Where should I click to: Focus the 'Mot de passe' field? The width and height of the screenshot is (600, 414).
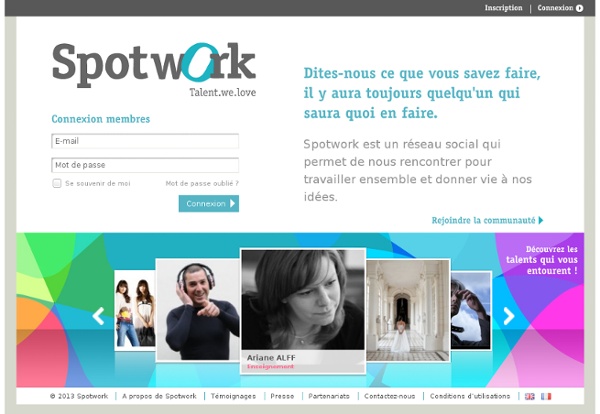[x=145, y=165]
